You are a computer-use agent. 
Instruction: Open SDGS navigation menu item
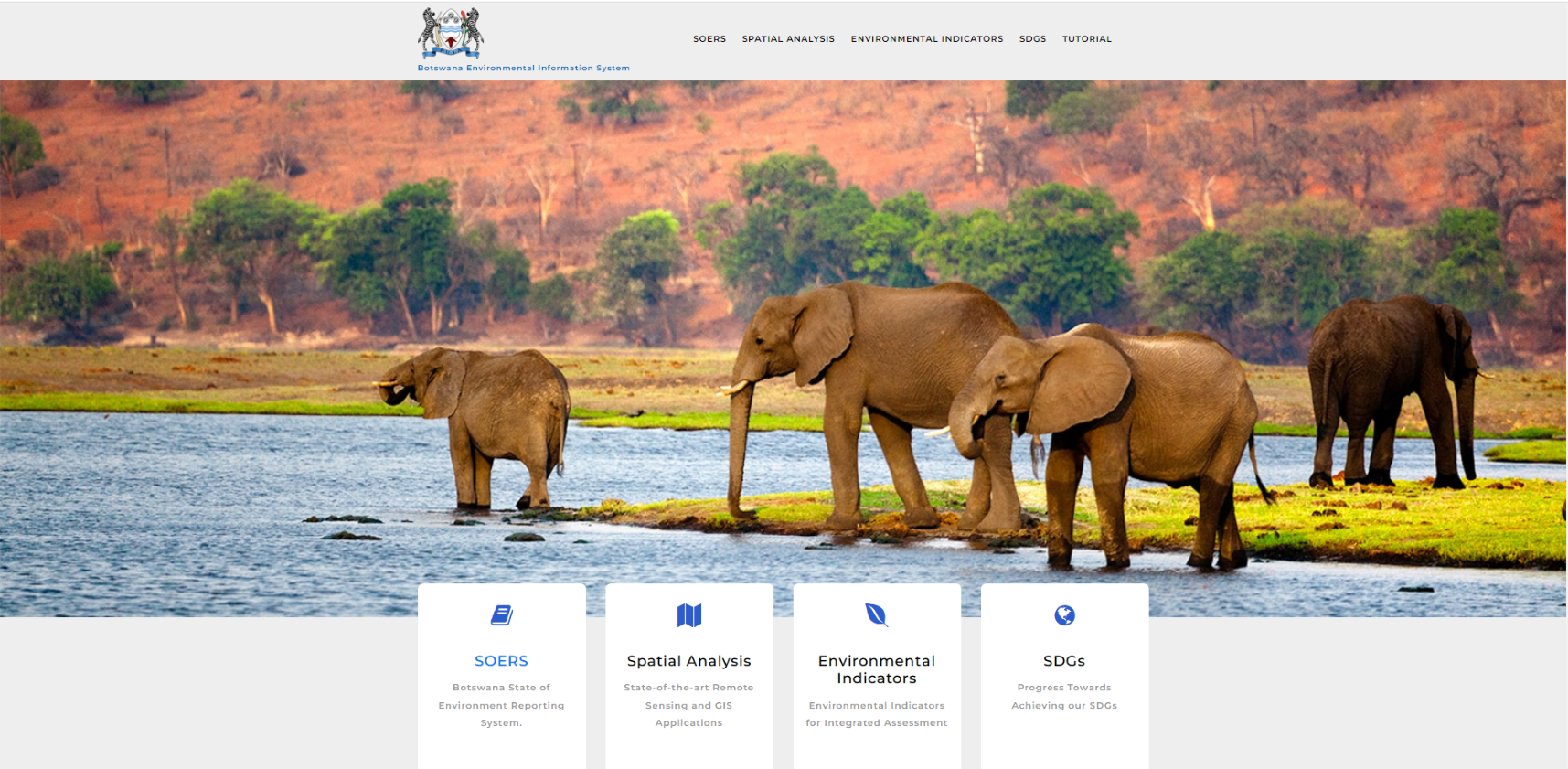coord(1032,39)
